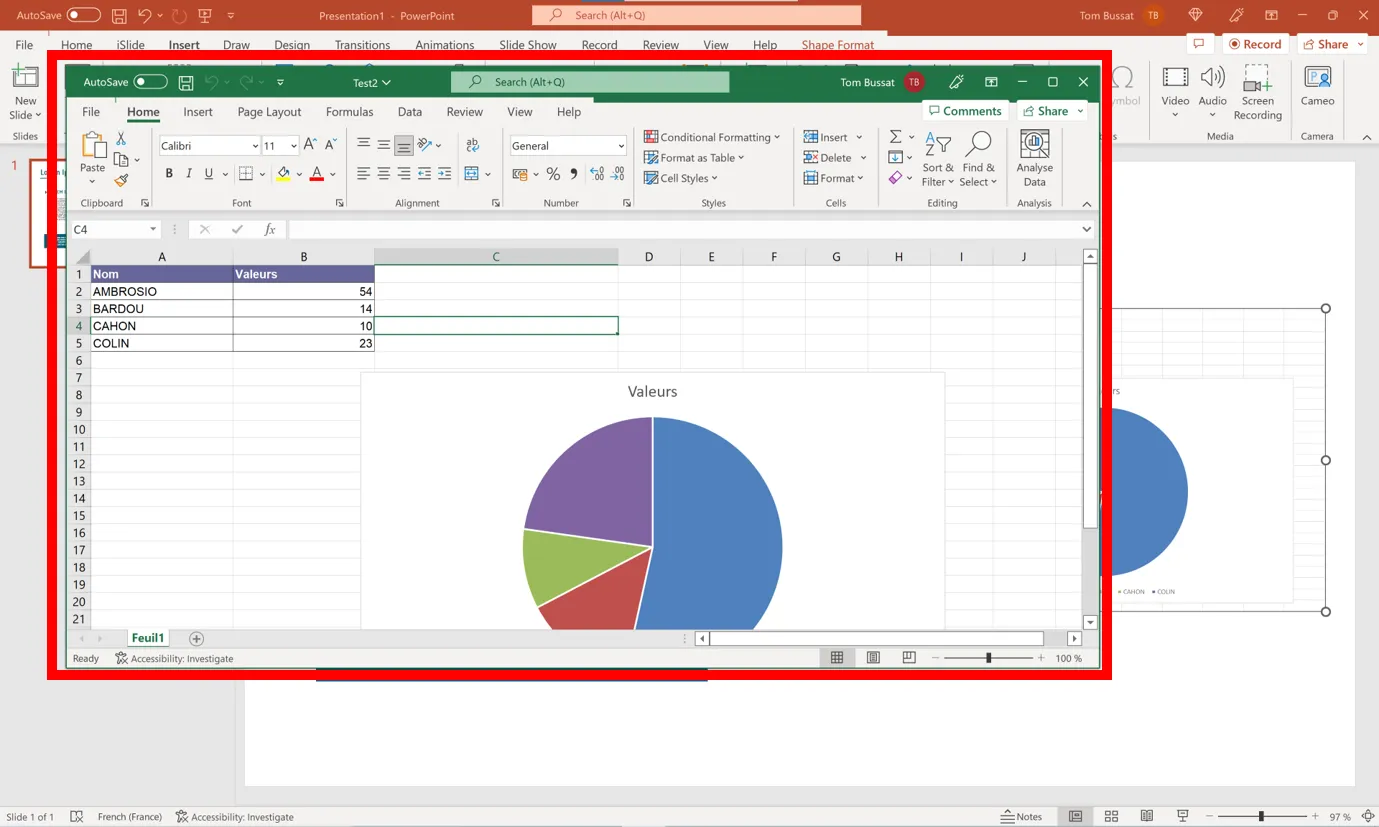Click PowerPoint Record button
Screen dimensions: 1379x827
coord(1255,44)
